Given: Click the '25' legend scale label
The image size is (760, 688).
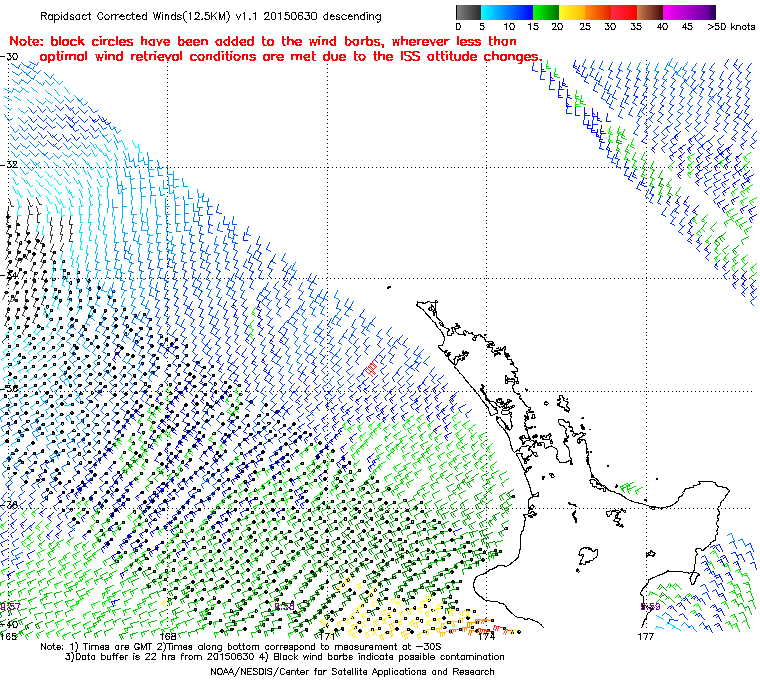Looking at the screenshot, I should (x=585, y=27).
